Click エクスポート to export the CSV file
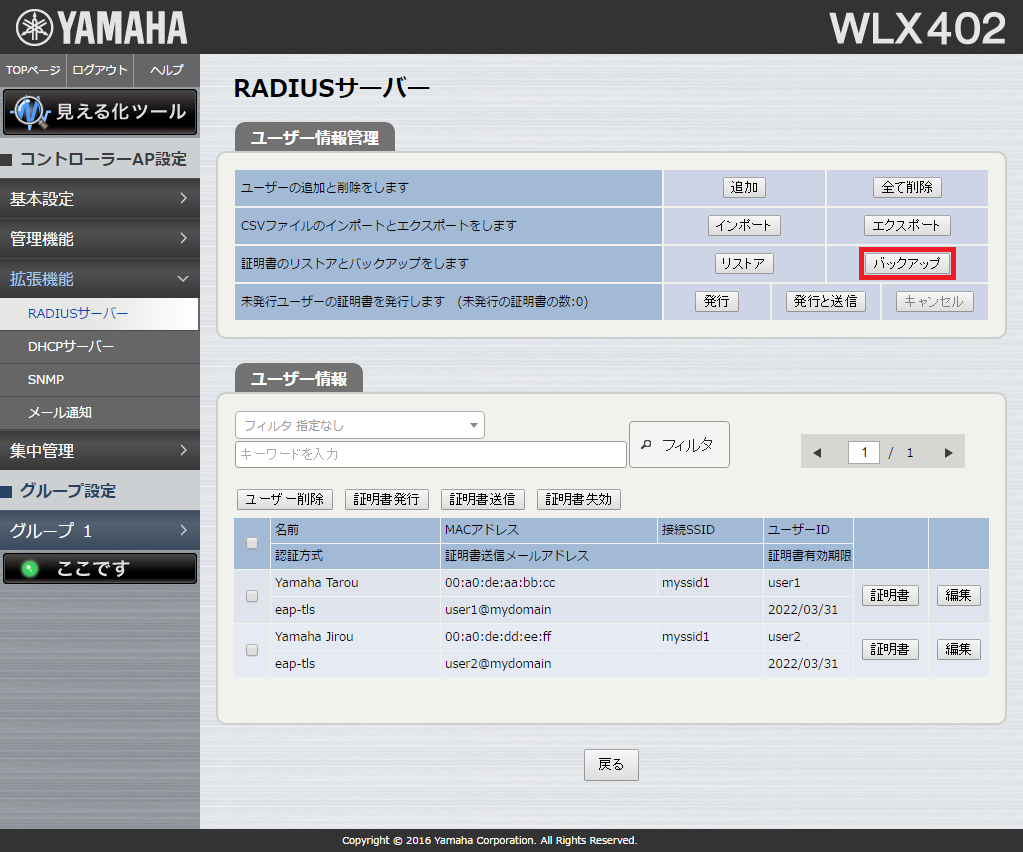 pyautogui.click(x=906, y=225)
